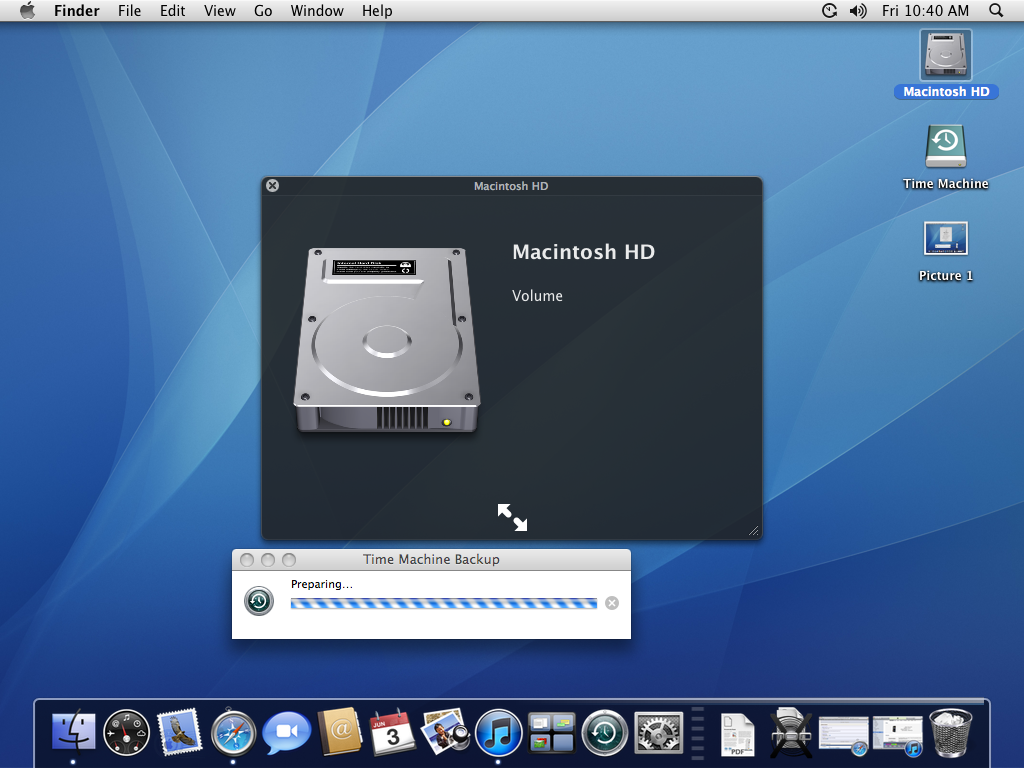The height and width of the screenshot is (768, 1024).
Task: Open iTunes in the Dock
Action: [x=498, y=732]
